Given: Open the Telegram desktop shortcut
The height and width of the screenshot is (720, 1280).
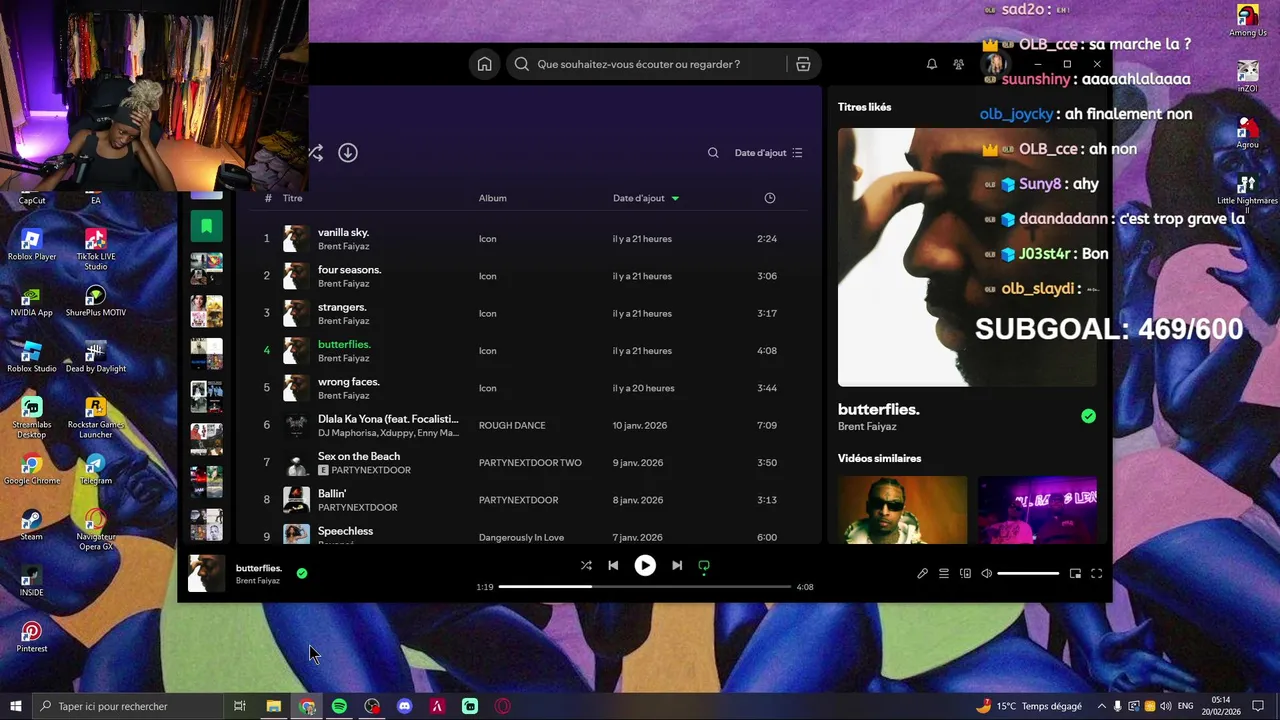Looking at the screenshot, I should click(96, 469).
